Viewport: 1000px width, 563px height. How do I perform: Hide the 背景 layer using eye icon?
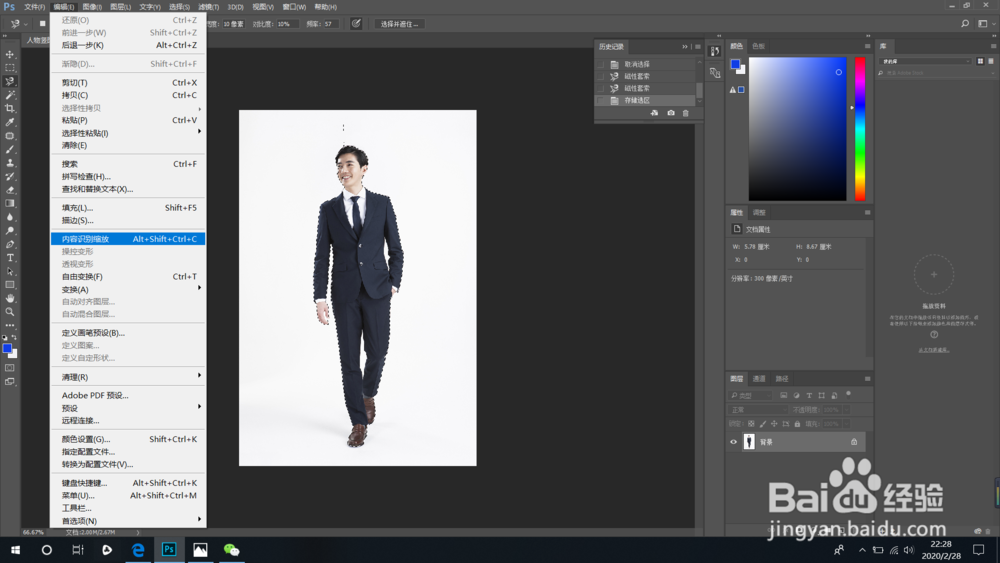pyautogui.click(x=733, y=441)
